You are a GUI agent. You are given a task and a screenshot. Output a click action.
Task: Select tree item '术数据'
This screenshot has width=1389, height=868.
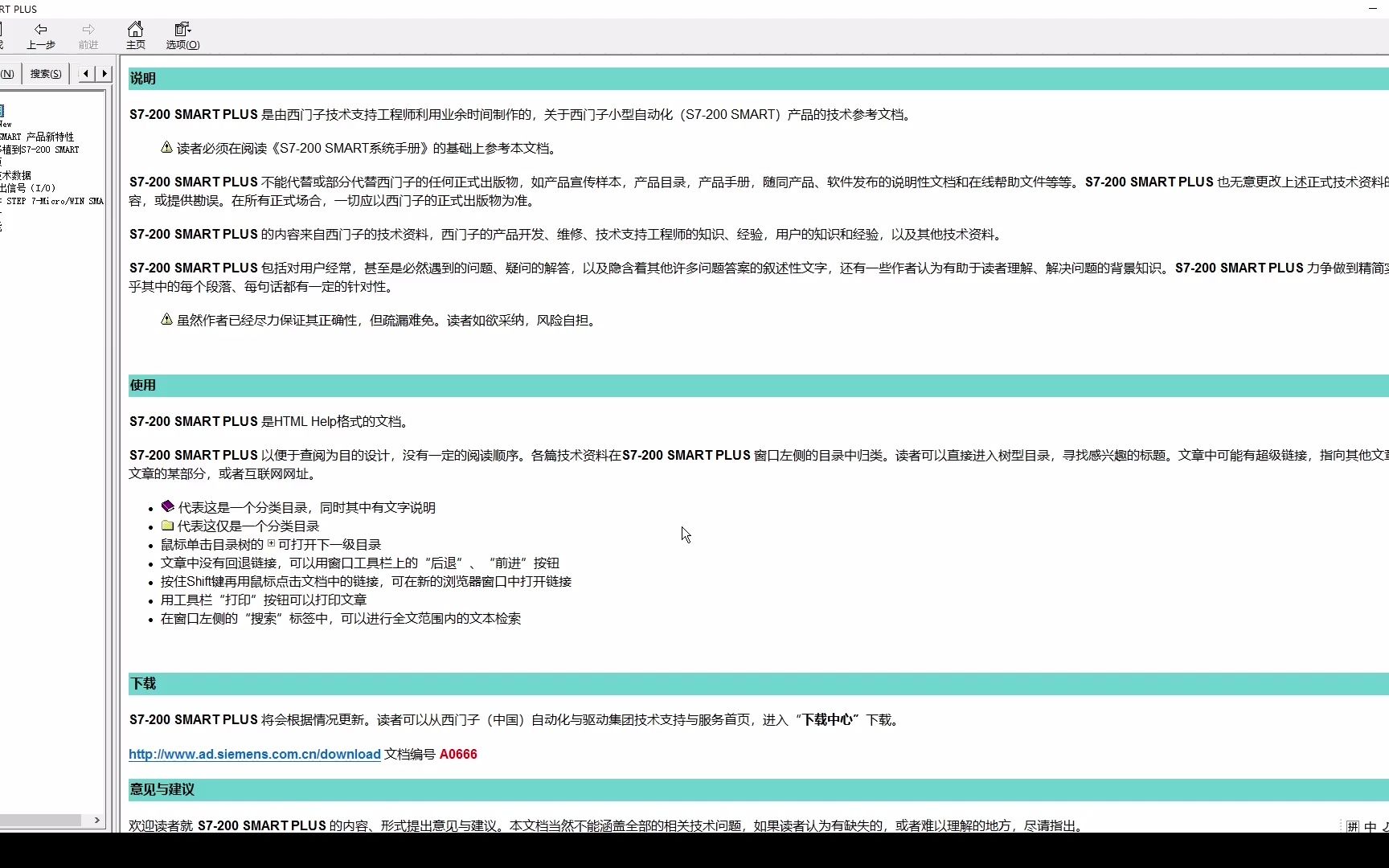click(15, 175)
